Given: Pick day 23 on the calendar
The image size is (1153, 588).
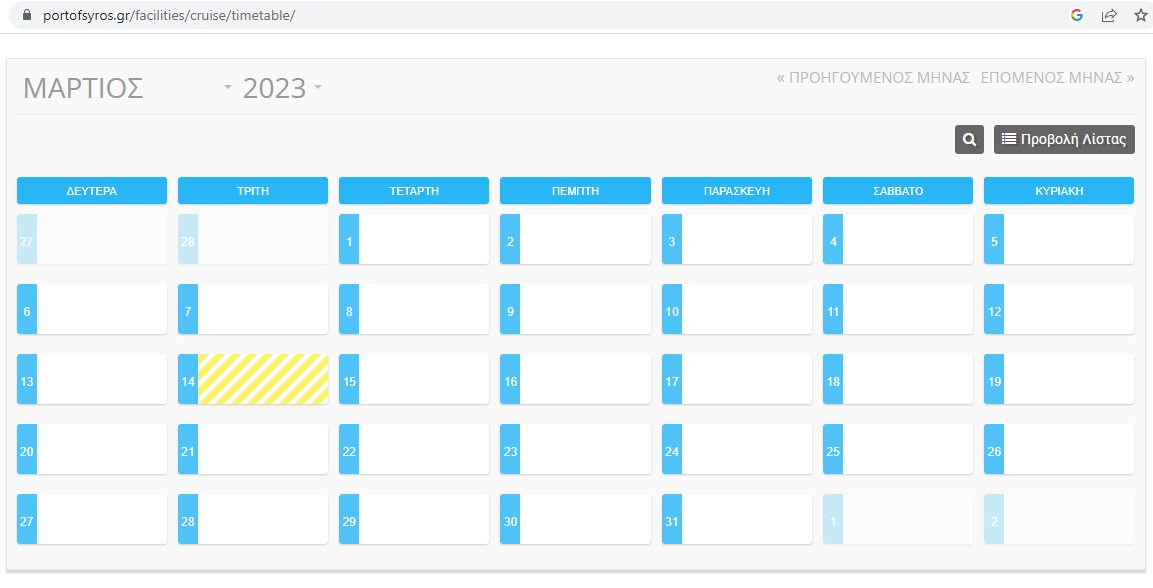Looking at the screenshot, I should click(x=575, y=449).
